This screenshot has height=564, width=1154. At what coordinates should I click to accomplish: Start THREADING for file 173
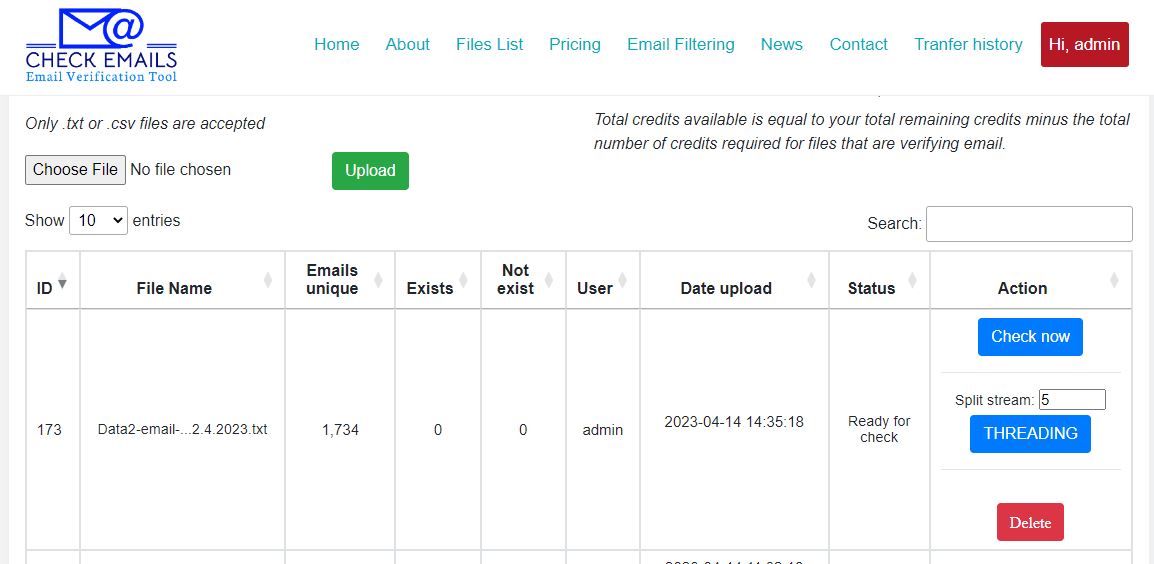pyautogui.click(x=1029, y=434)
